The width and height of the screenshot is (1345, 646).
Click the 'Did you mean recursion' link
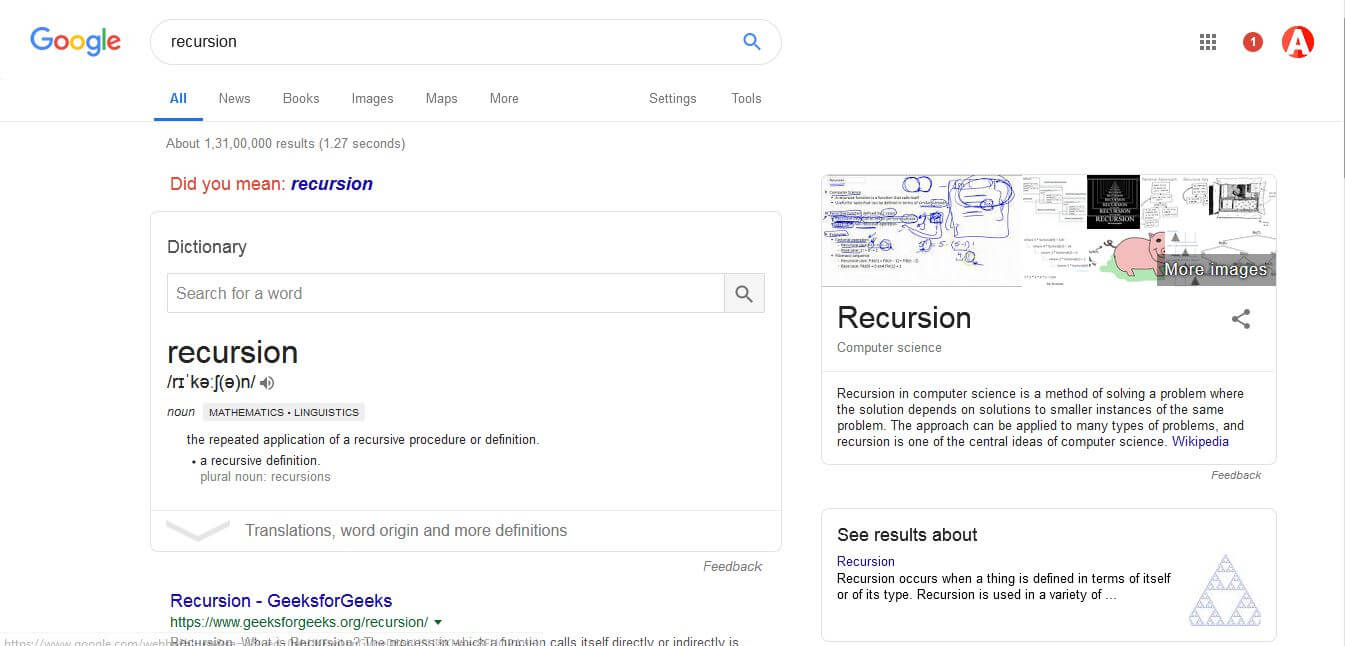click(332, 184)
